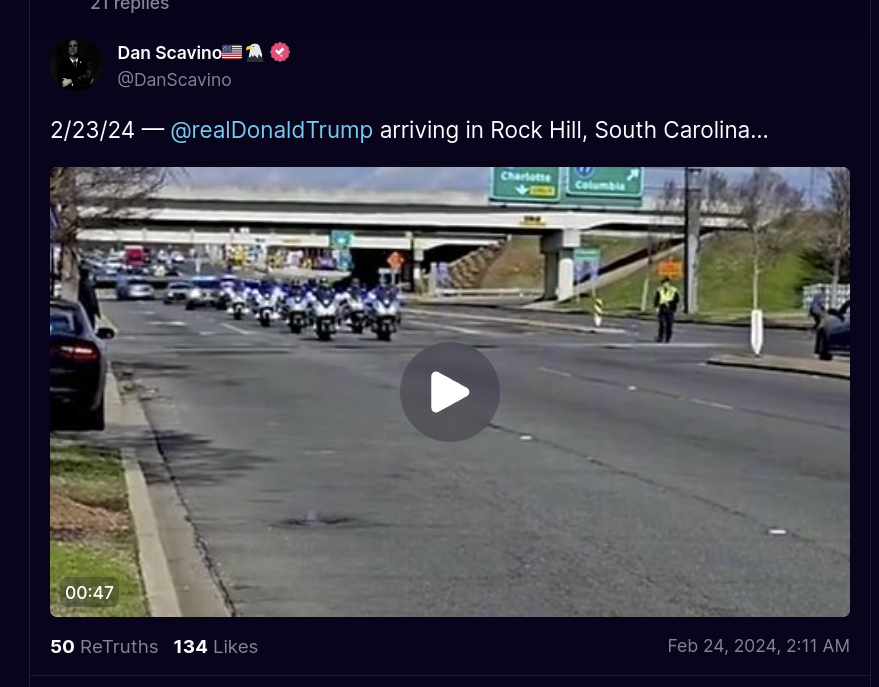879x687 pixels.
Task: Click the 21 replies text above post
Action: (x=129, y=4)
